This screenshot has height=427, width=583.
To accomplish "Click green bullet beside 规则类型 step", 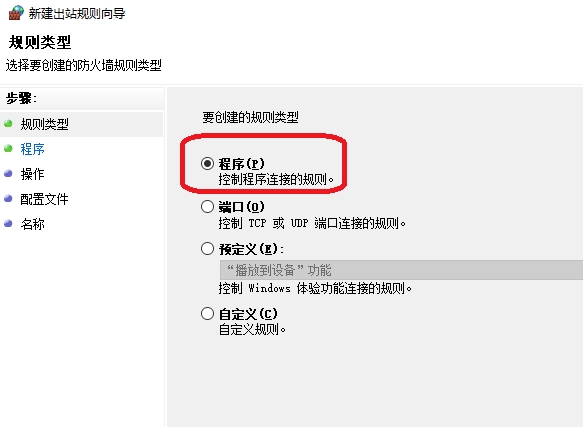I will coord(8,123).
